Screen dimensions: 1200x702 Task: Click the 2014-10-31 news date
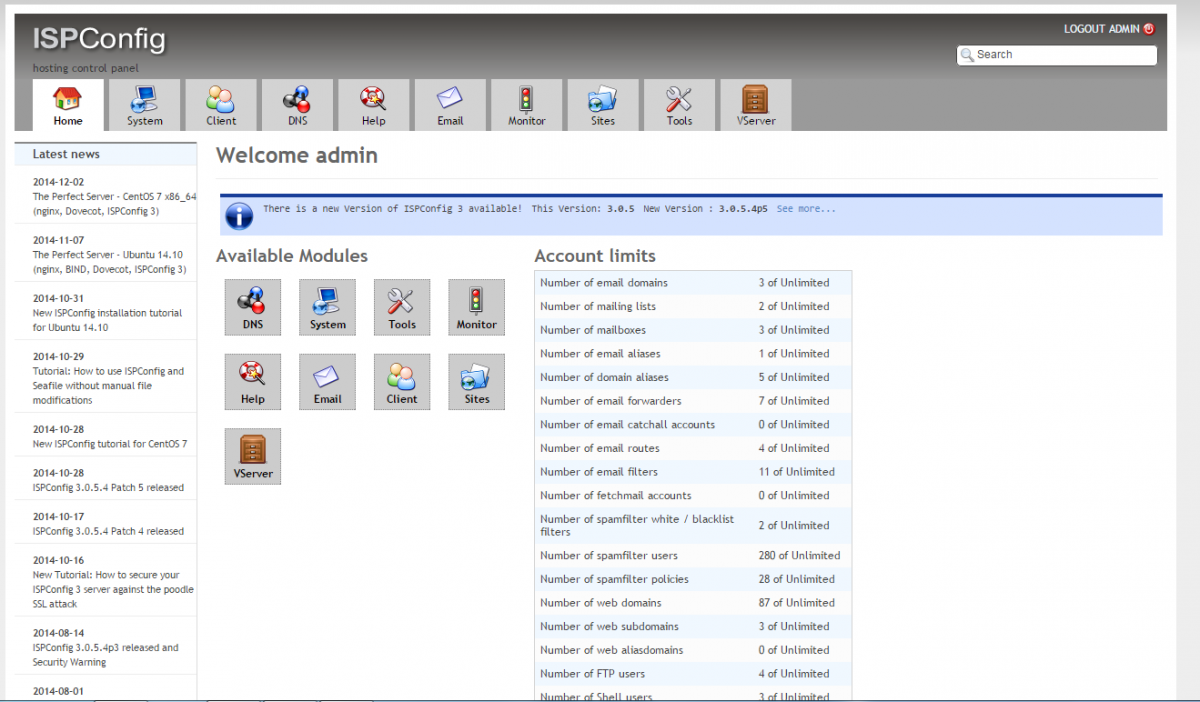click(58, 299)
